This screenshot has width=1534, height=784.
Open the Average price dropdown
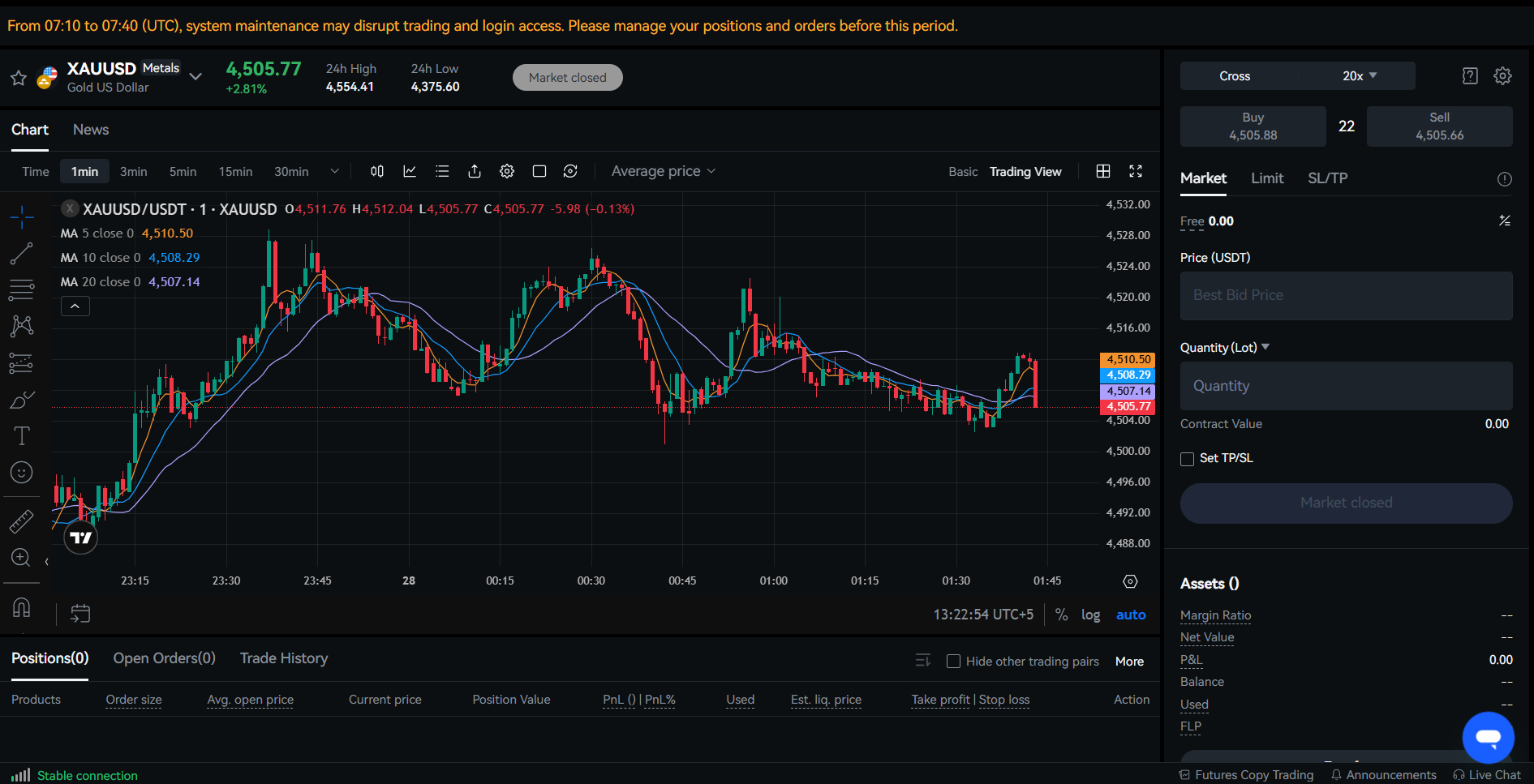[x=664, y=171]
